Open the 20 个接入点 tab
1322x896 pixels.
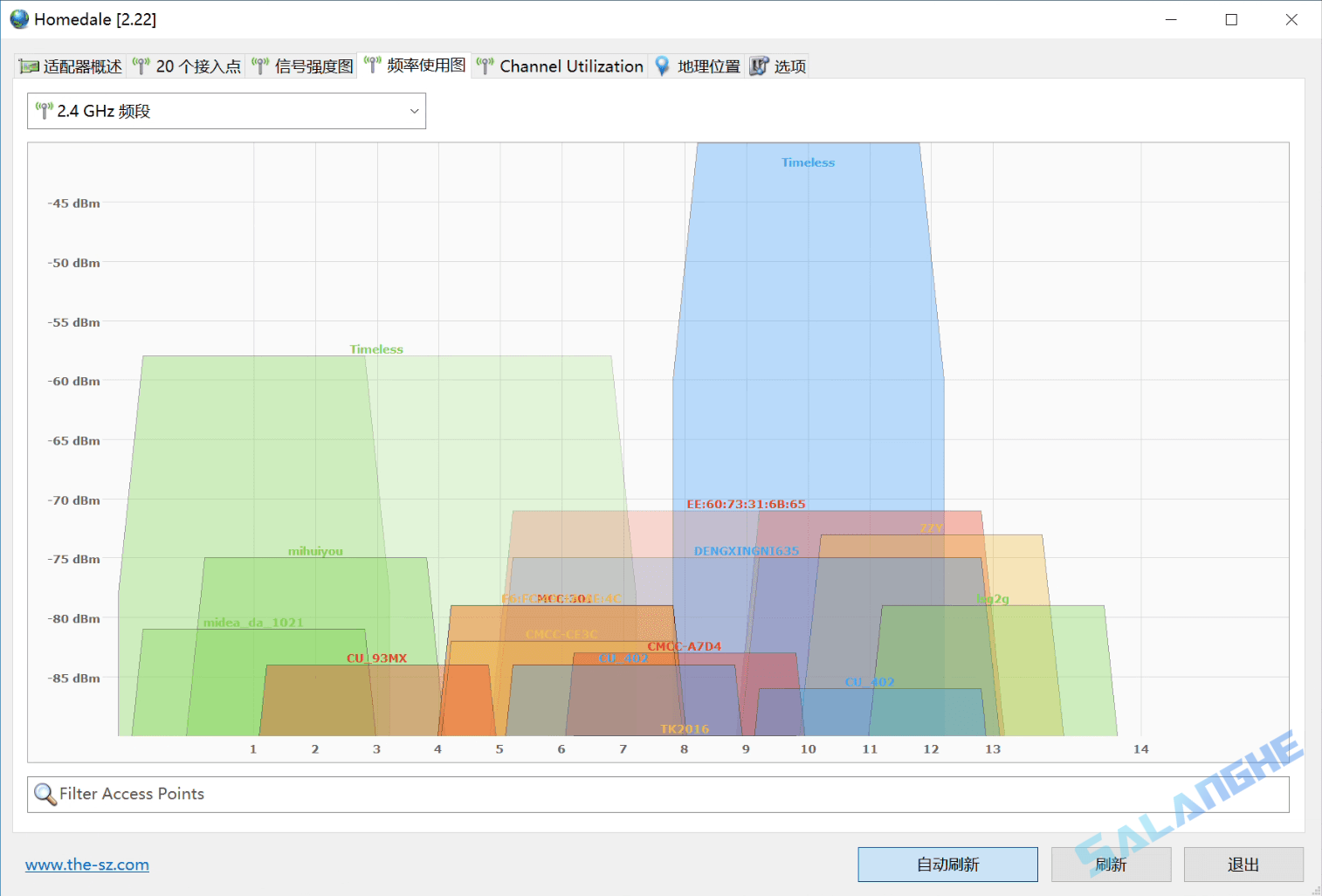tap(198, 66)
